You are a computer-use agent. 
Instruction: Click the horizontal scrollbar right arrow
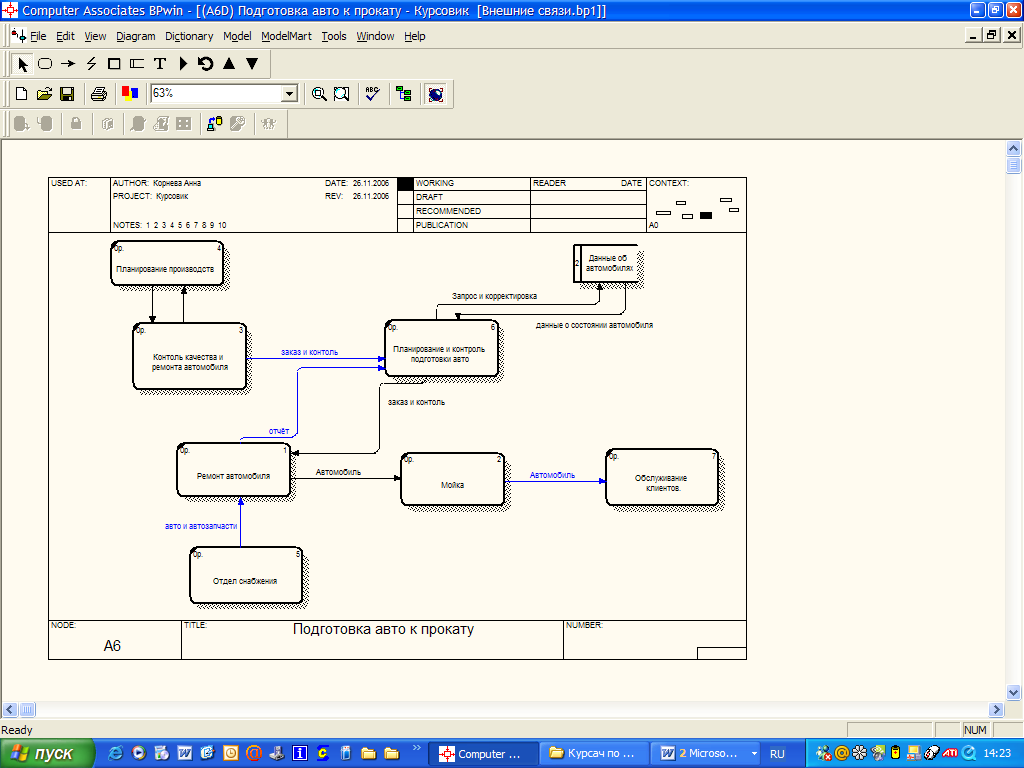[996, 709]
